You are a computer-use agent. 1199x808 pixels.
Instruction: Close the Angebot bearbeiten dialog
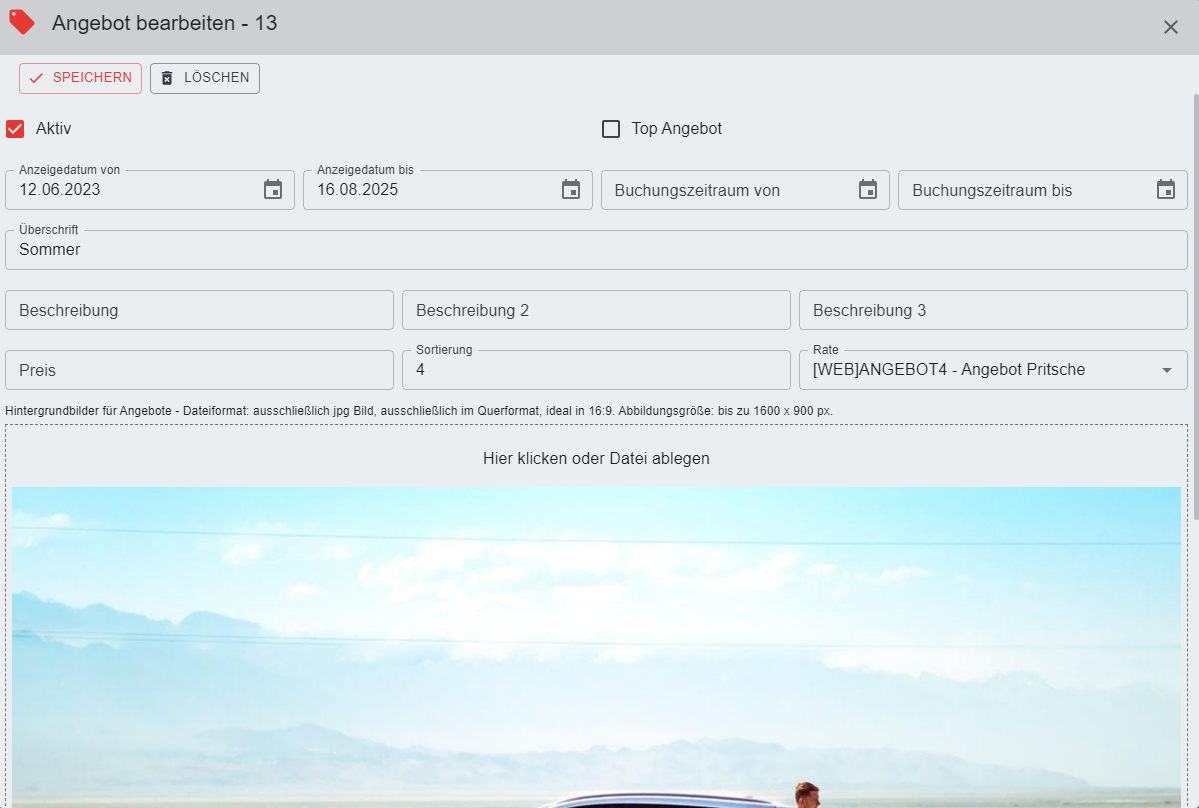pos(1171,27)
